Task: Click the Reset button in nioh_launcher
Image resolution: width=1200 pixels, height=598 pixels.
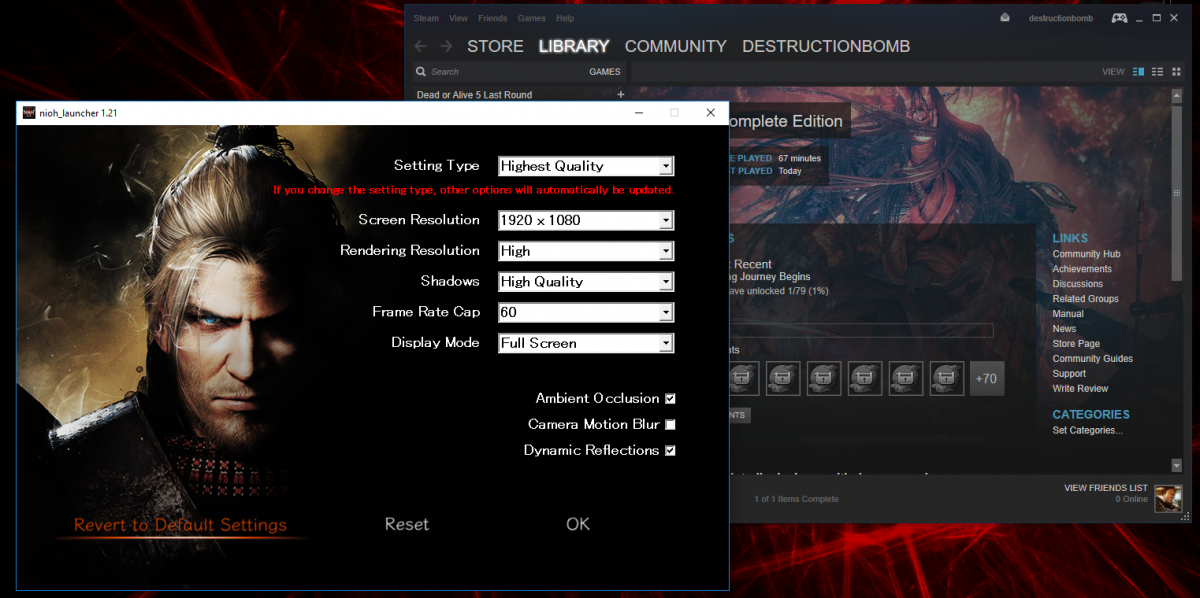Action: [x=407, y=524]
